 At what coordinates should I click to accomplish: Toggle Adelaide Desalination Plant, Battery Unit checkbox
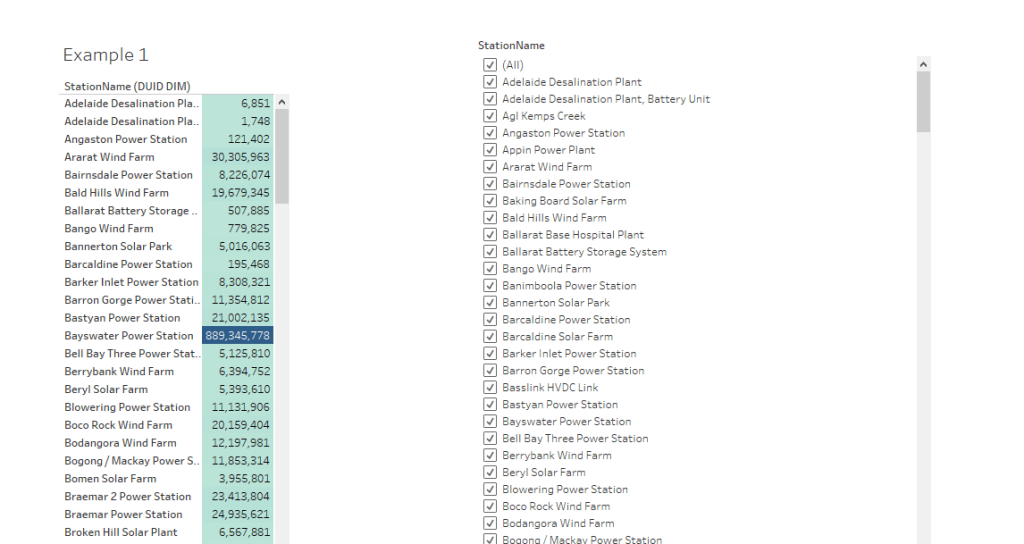point(490,99)
